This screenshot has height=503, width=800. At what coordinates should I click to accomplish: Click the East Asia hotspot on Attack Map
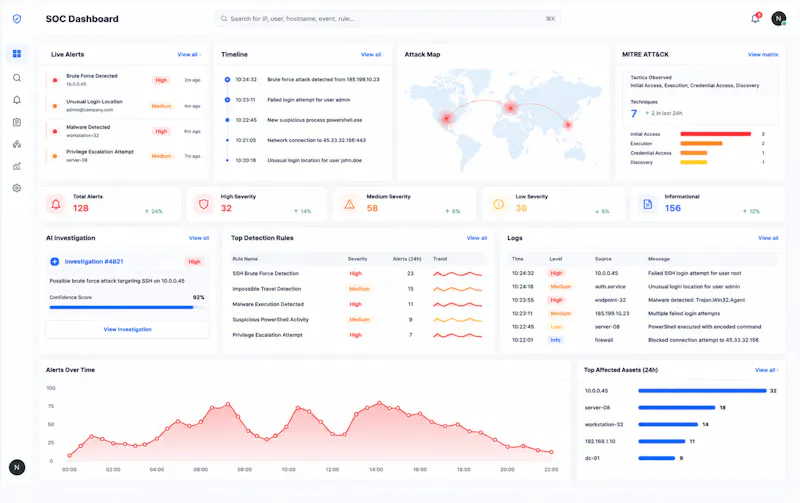click(x=568, y=124)
